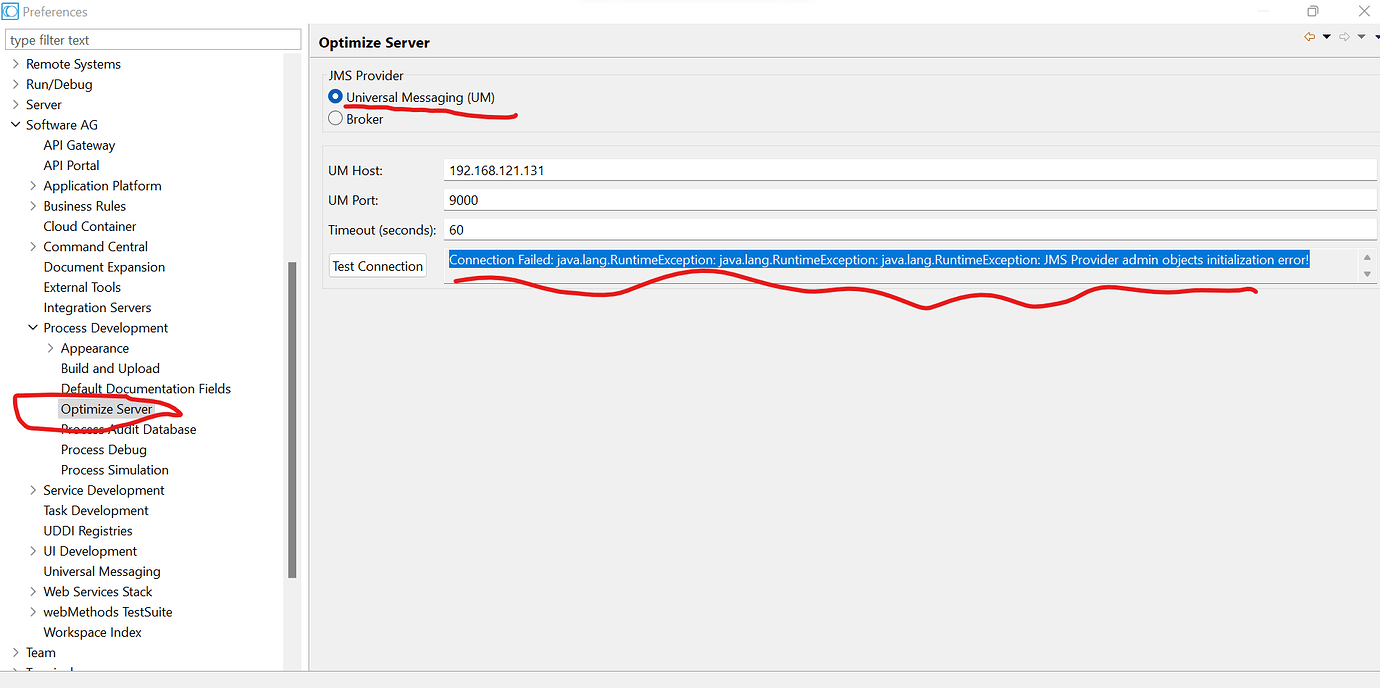Open Process Simulation preferences
Image resolution: width=1380 pixels, height=688 pixels.
click(115, 470)
